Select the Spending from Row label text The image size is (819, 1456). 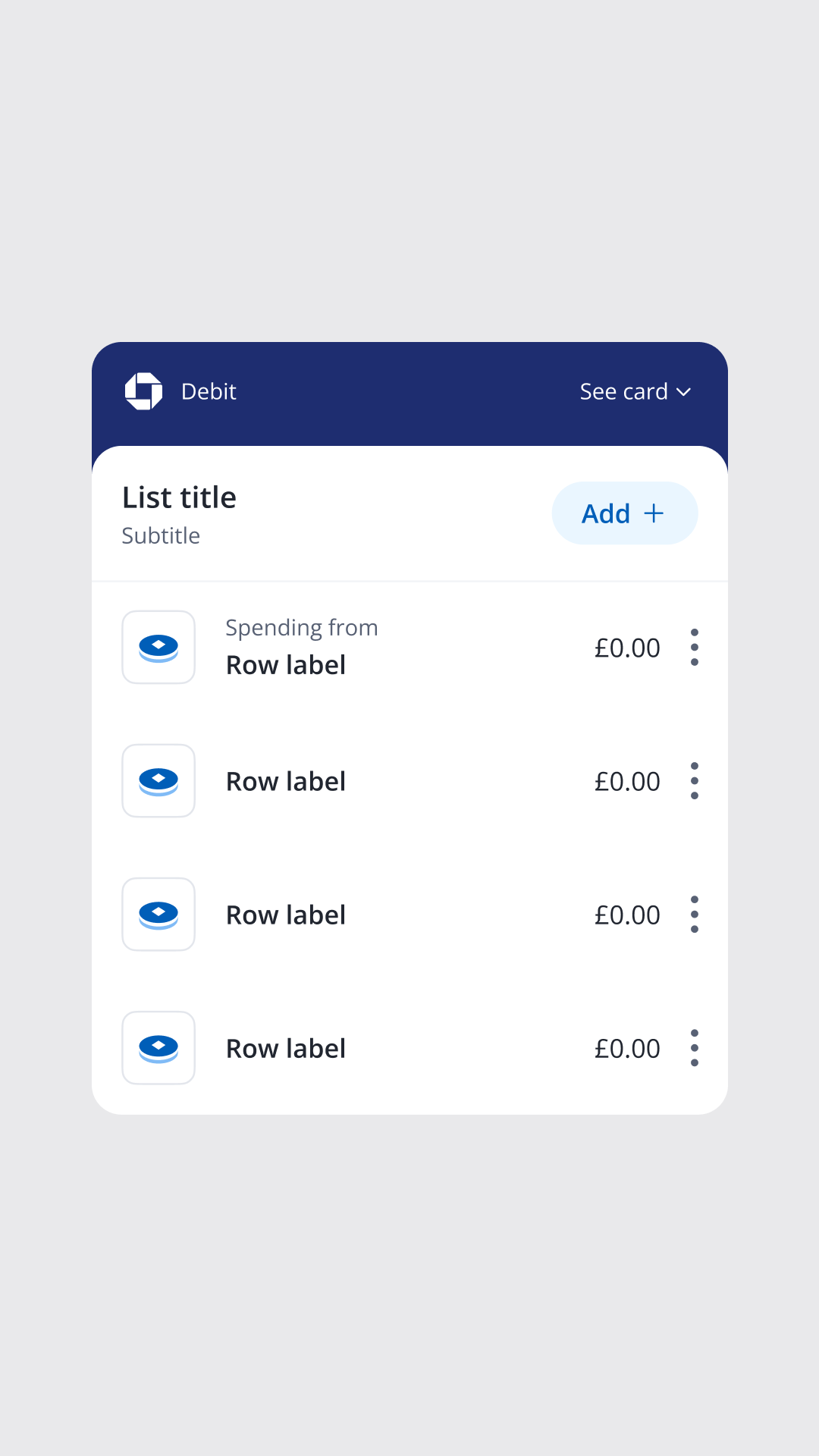click(286, 665)
